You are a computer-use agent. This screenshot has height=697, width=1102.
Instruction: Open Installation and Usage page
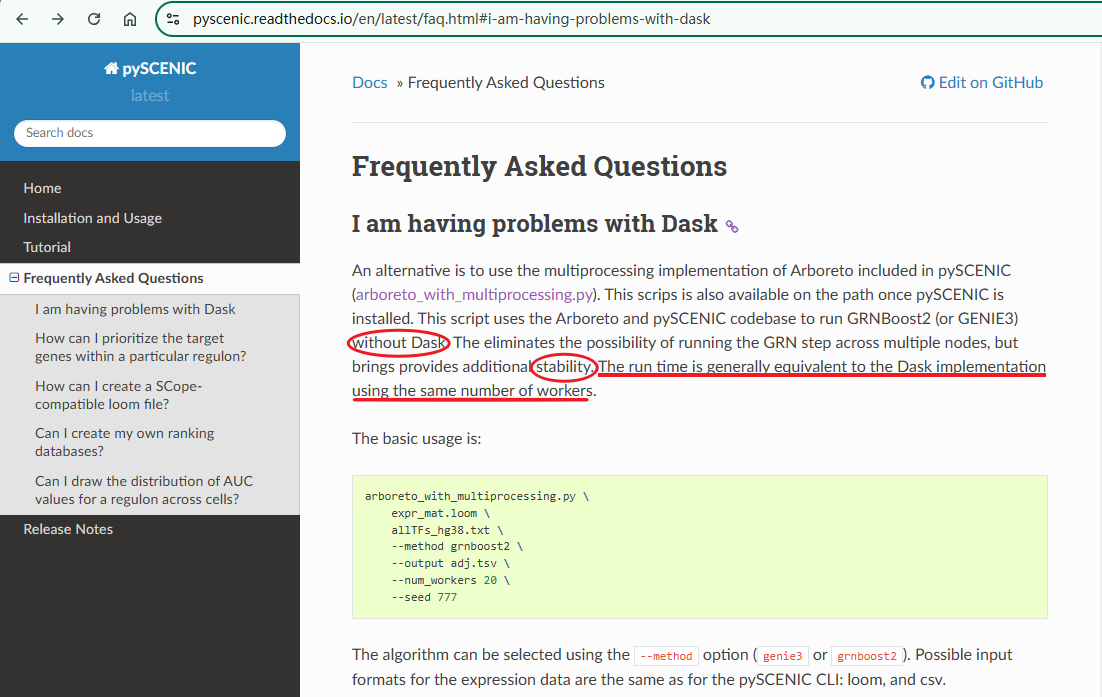[92, 218]
